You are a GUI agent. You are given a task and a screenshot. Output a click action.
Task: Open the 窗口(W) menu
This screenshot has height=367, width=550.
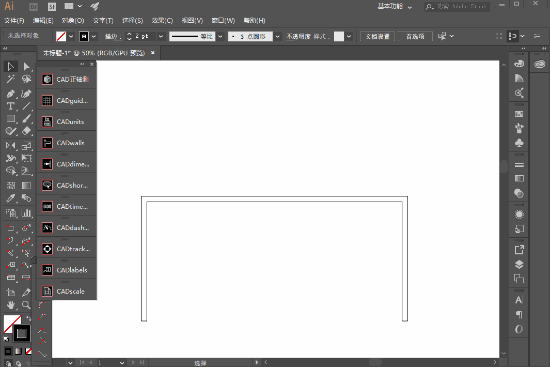[223, 20]
